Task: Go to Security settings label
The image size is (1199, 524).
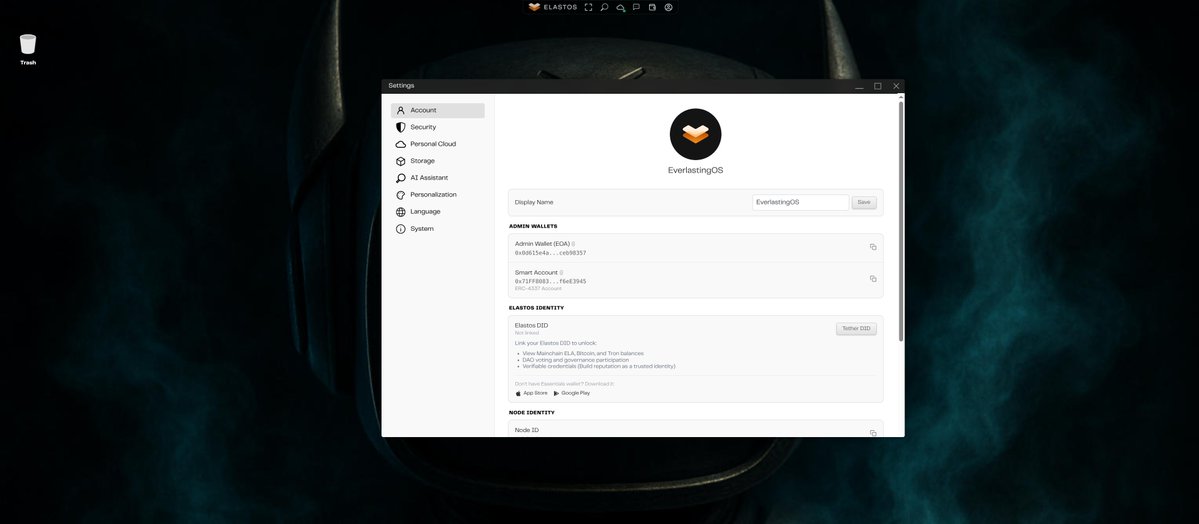Action: tap(423, 127)
